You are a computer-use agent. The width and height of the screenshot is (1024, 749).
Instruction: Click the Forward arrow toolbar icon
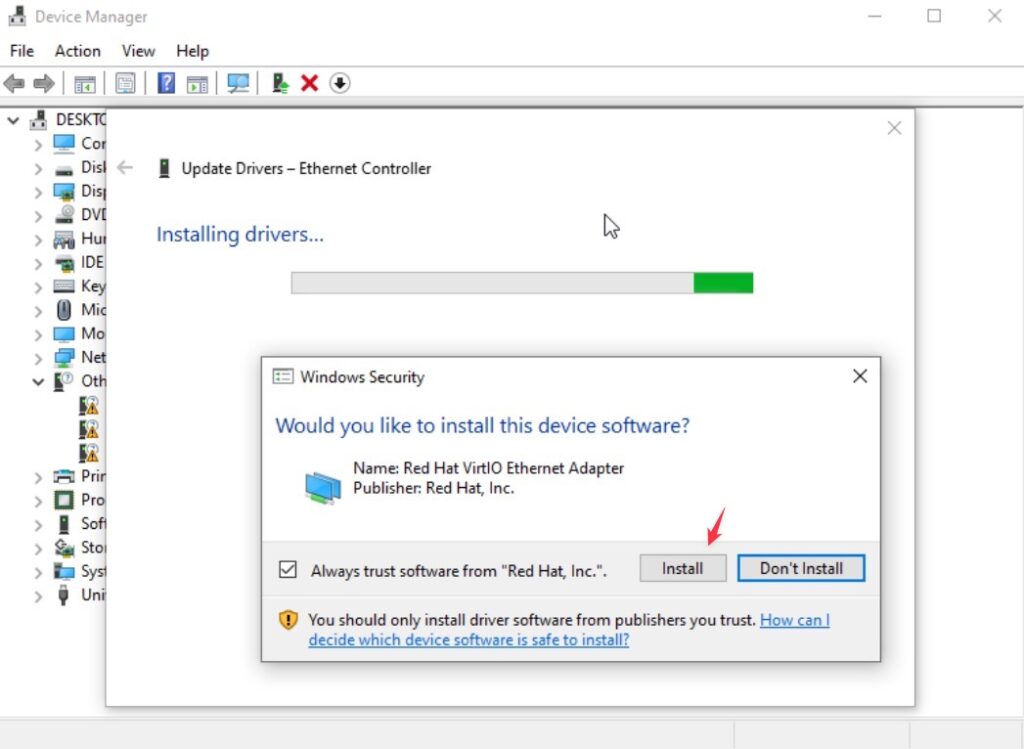click(44, 83)
